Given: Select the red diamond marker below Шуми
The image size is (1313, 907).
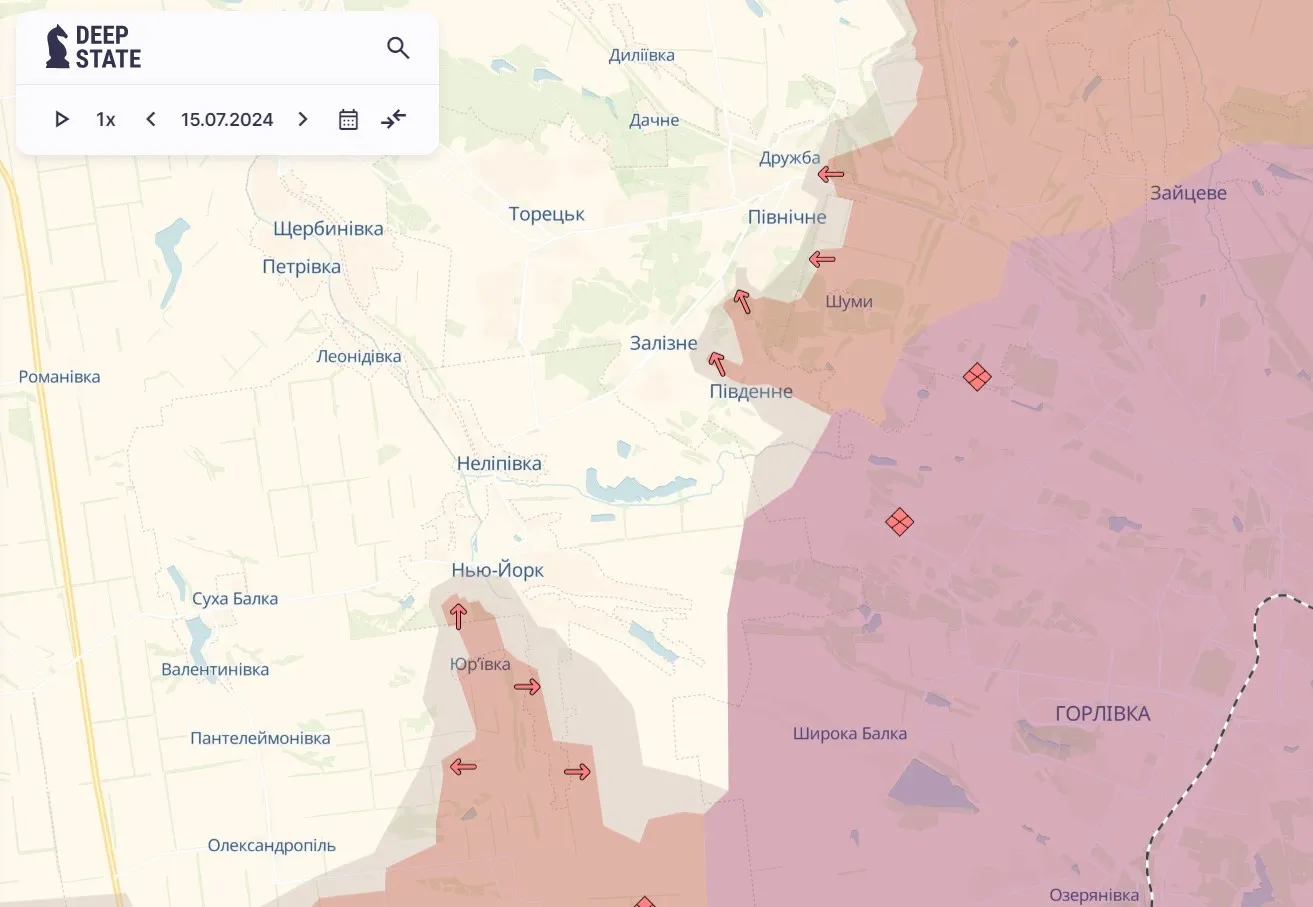Looking at the screenshot, I should (x=977, y=377).
